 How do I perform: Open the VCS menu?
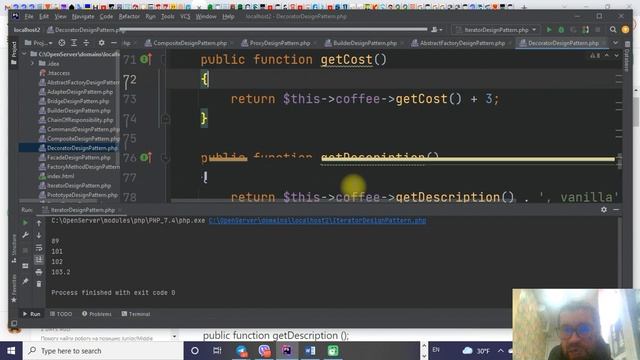coord(185,17)
